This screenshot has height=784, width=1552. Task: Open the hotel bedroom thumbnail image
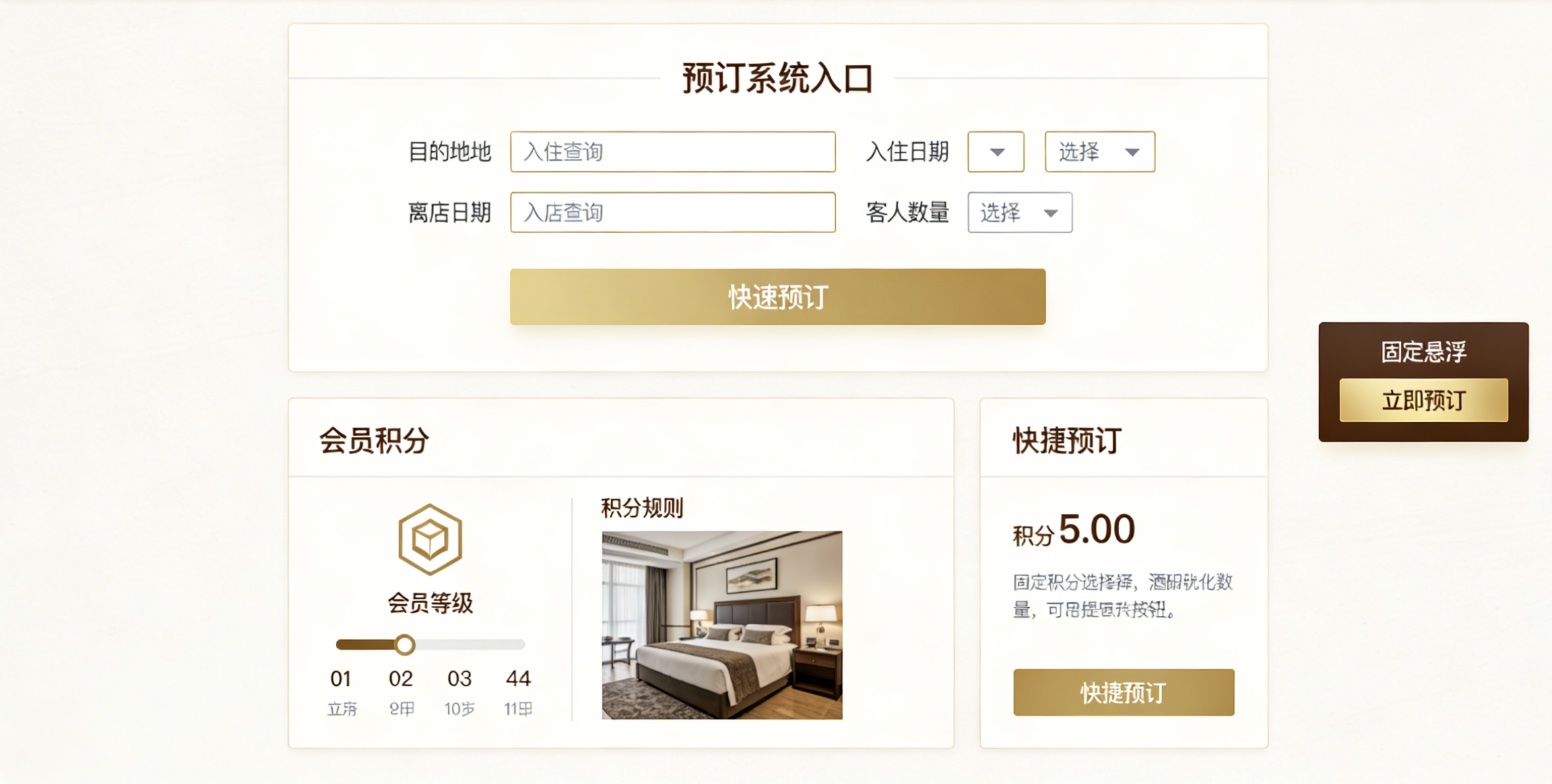[x=722, y=625]
